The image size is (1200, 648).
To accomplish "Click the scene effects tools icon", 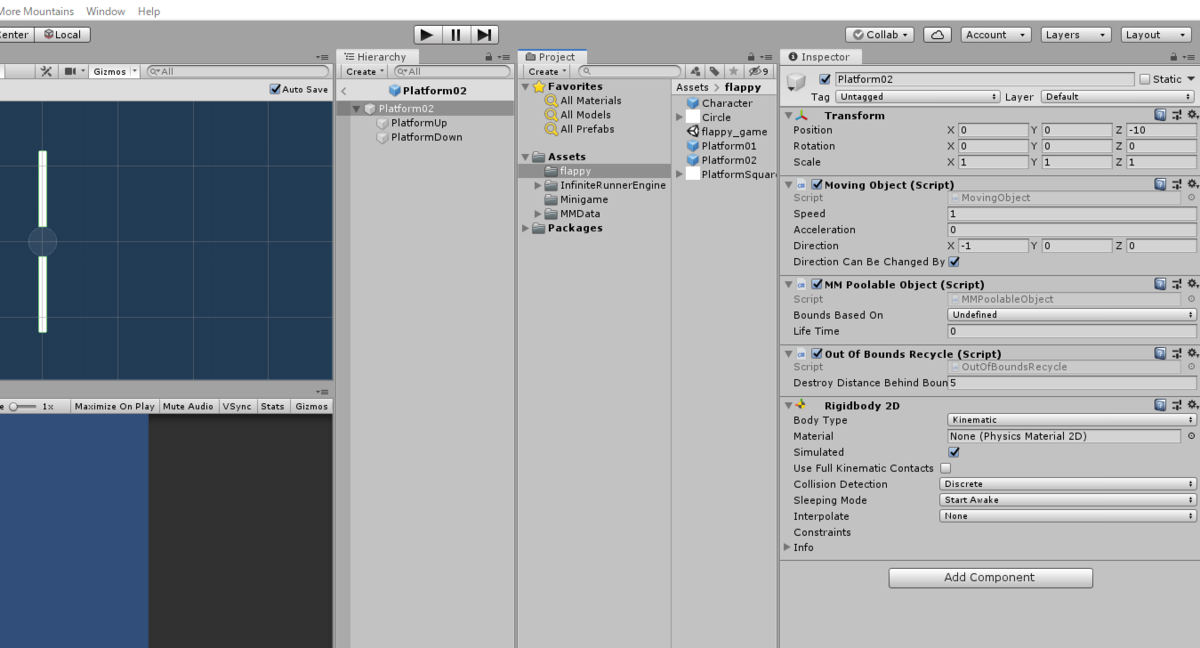I will [x=45, y=71].
